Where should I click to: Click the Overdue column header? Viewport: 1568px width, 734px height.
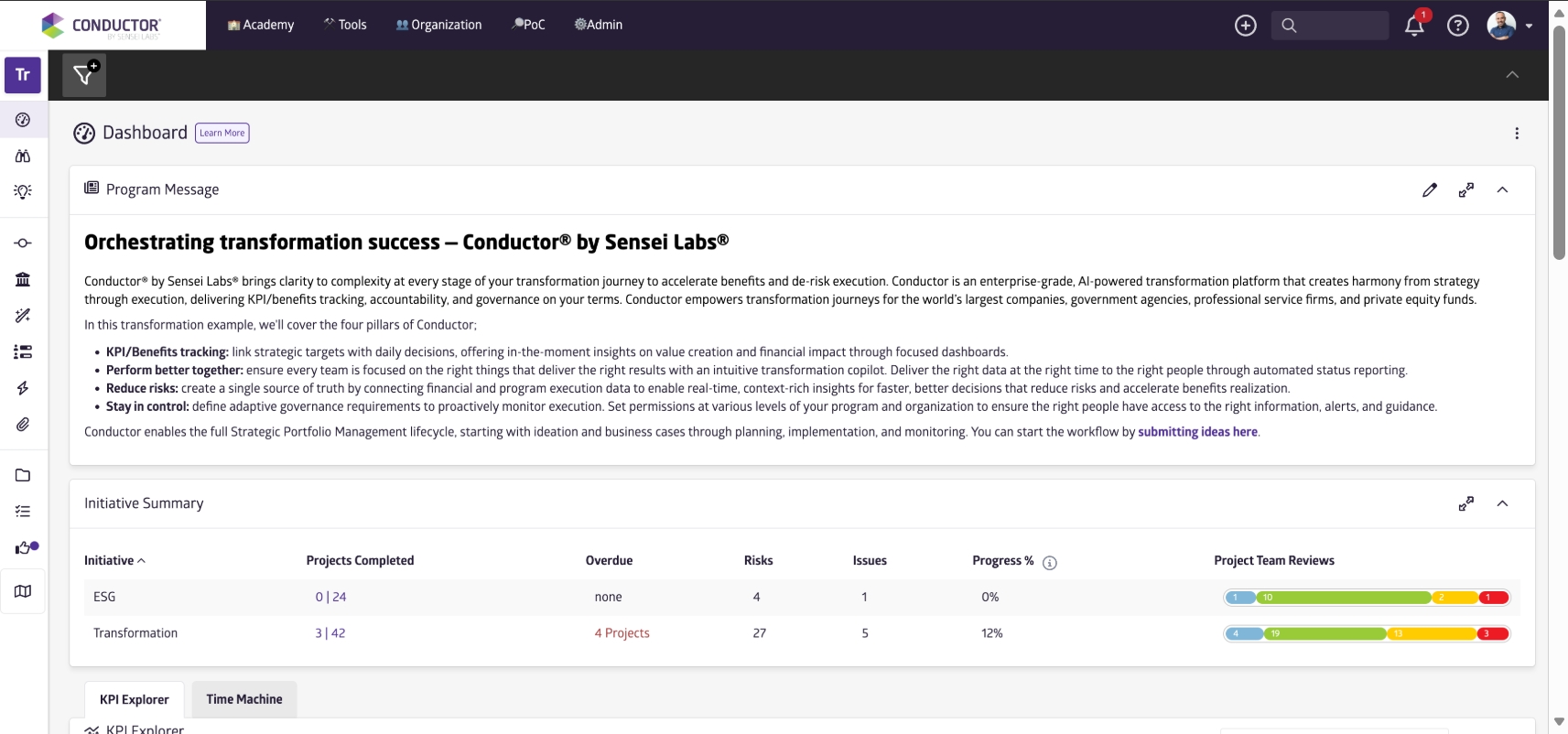609,561
